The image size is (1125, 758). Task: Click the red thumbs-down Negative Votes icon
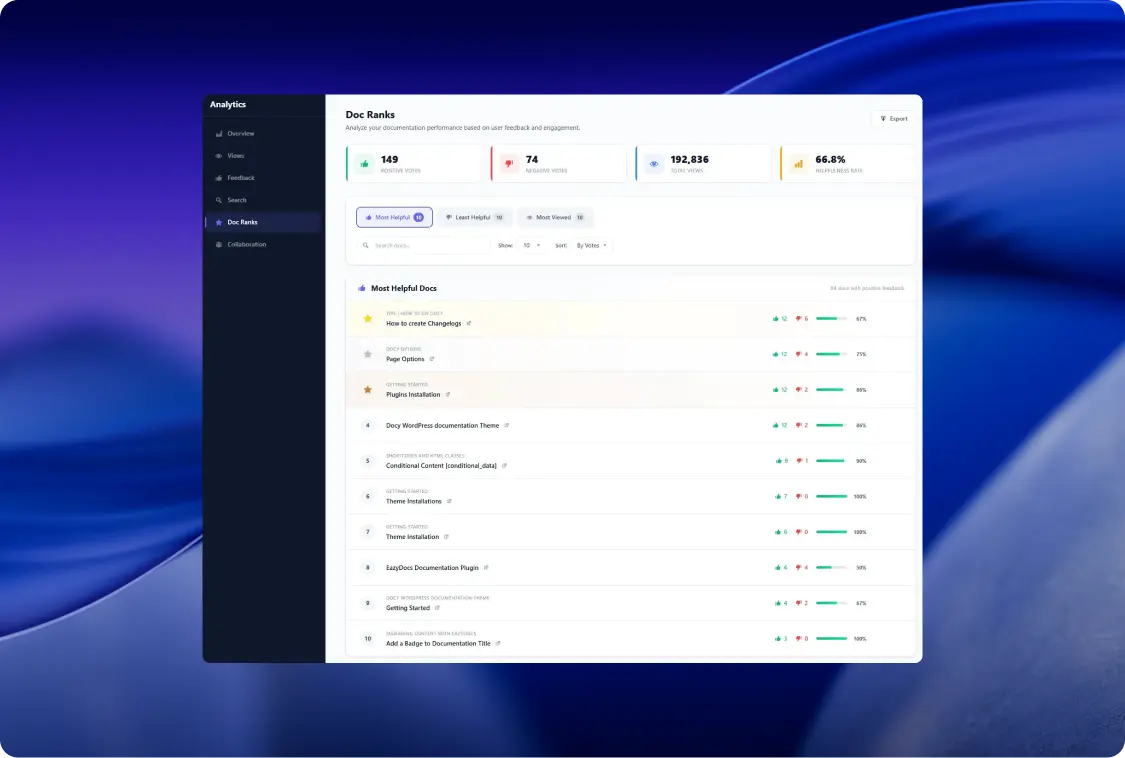pyautogui.click(x=509, y=164)
